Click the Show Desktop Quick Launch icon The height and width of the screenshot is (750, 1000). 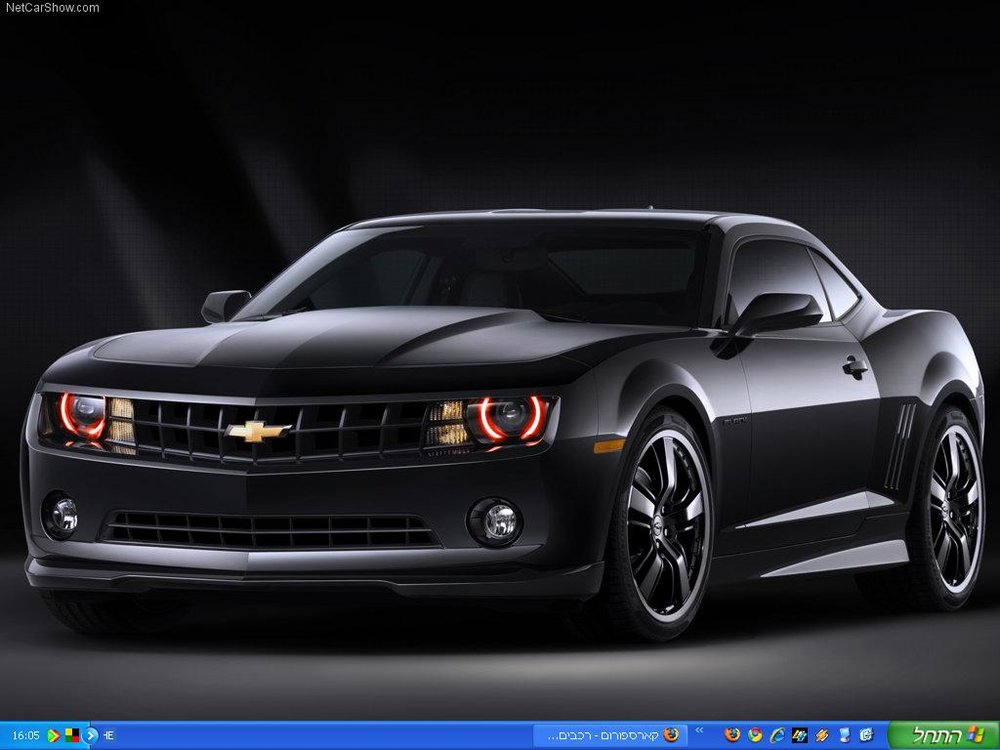click(844, 735)
